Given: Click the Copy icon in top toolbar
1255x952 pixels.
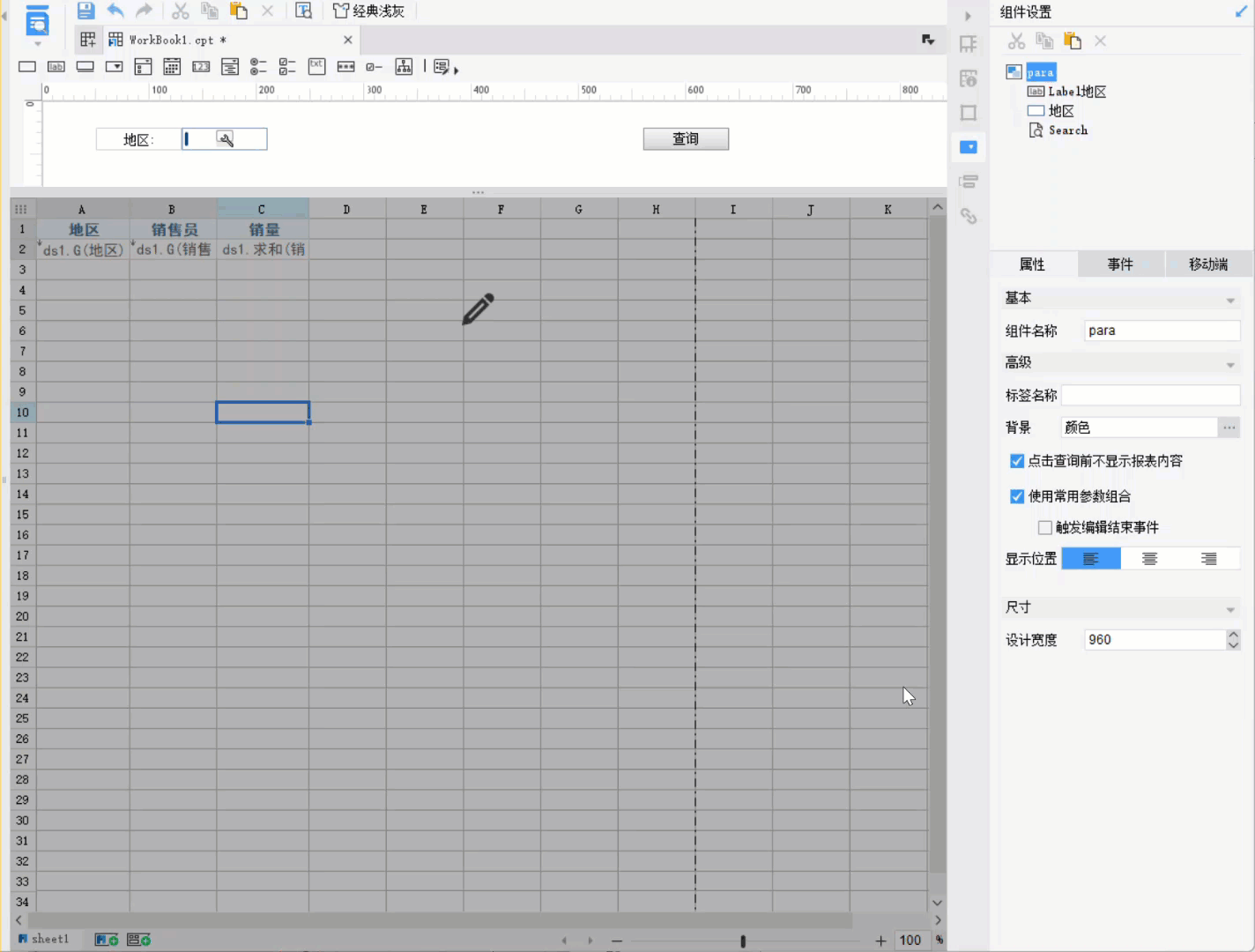Looking at the screenshot, I should tap(210, 11).
